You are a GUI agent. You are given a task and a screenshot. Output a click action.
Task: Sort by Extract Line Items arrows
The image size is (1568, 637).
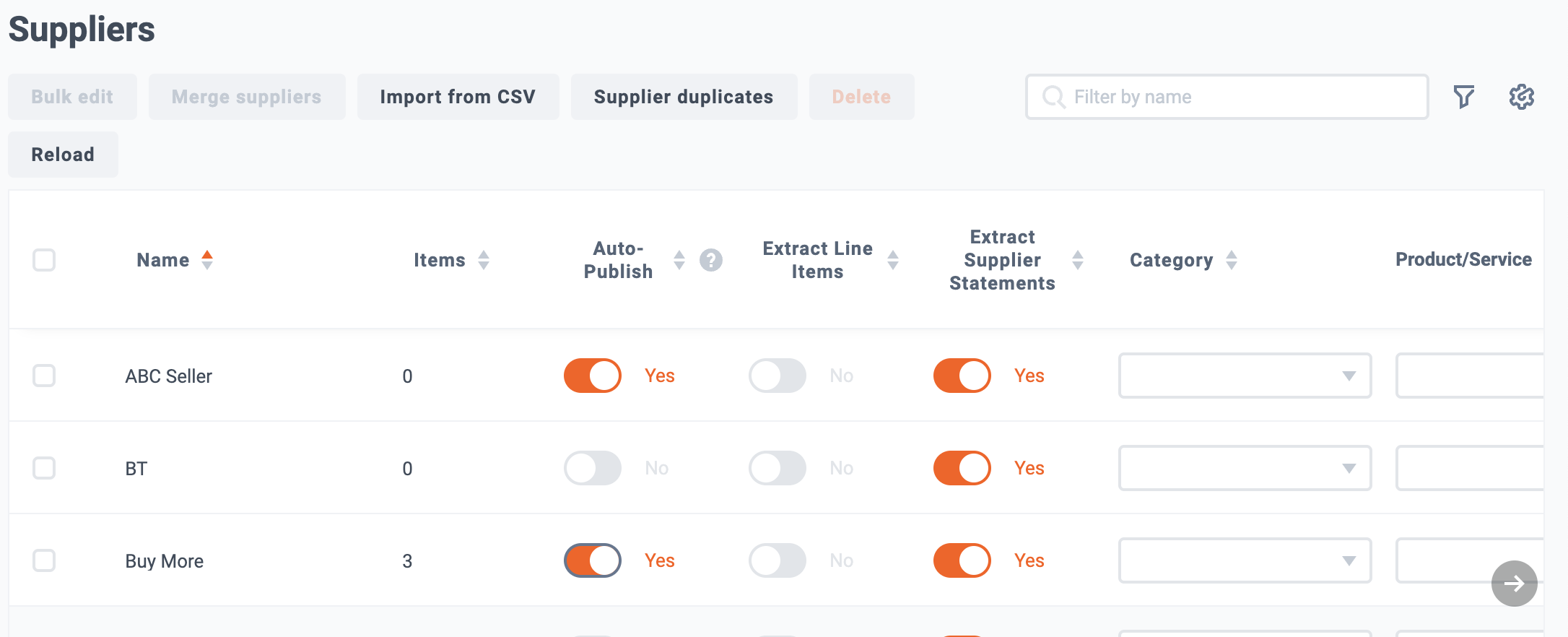point(893,260)
